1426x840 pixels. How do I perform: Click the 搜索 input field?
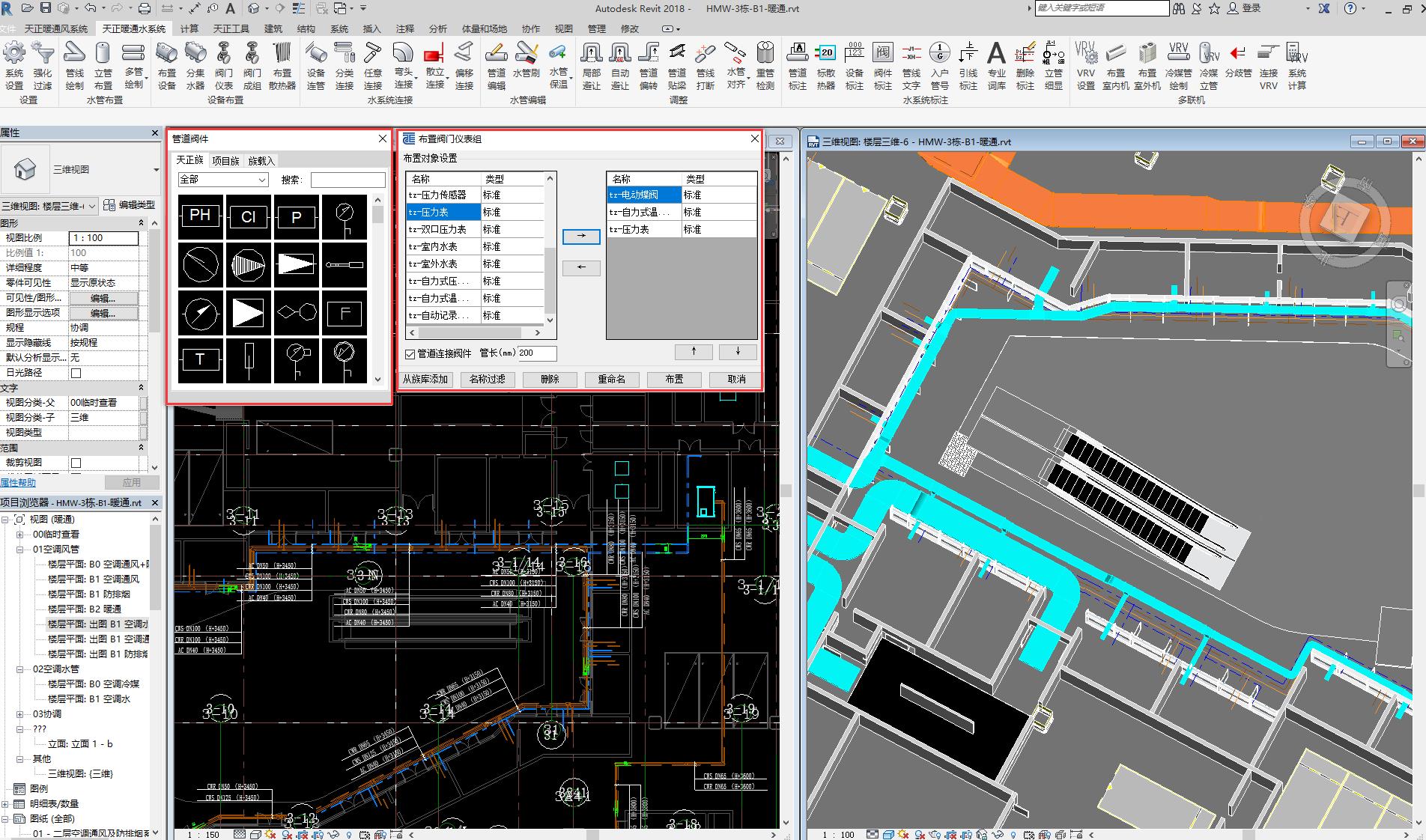click(348, 180)
